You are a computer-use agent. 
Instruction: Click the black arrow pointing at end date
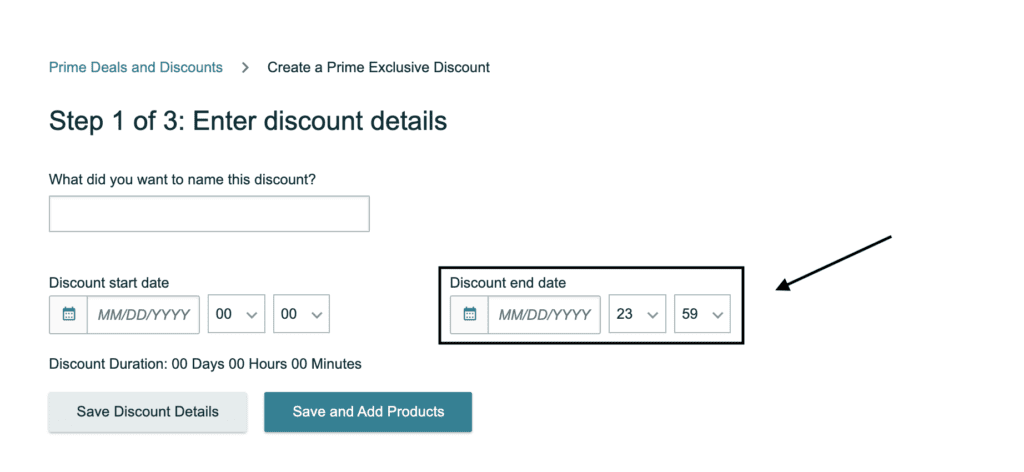[x=834, y=262]
